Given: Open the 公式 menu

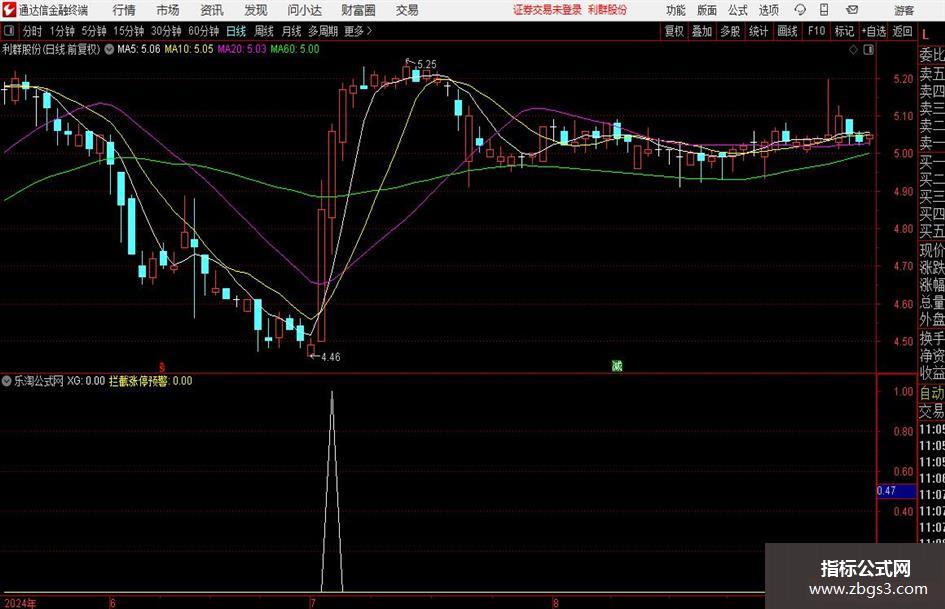Looking at the screenshot, I should (x=738, y=10).
